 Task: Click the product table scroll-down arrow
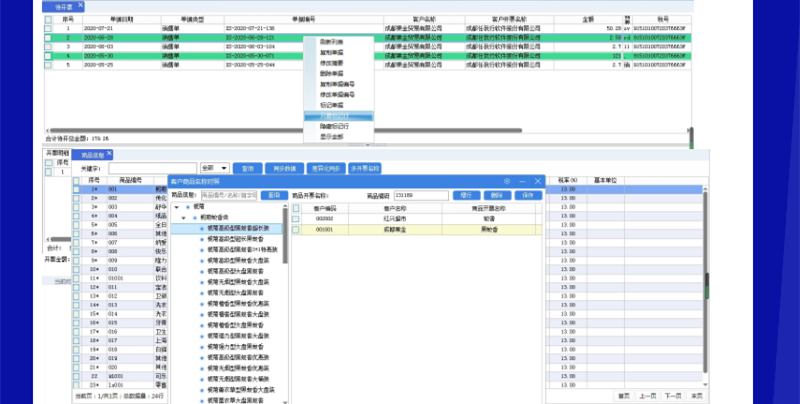click(x=706, y=384)
